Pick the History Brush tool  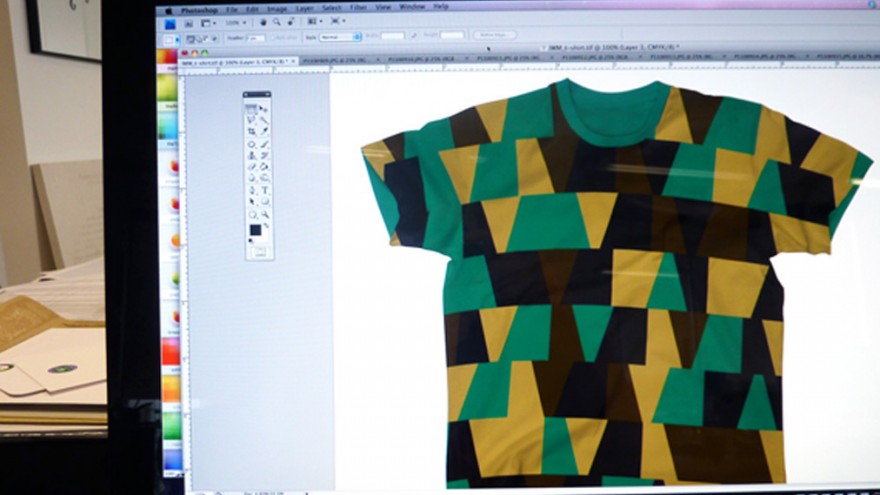point(263,155)
